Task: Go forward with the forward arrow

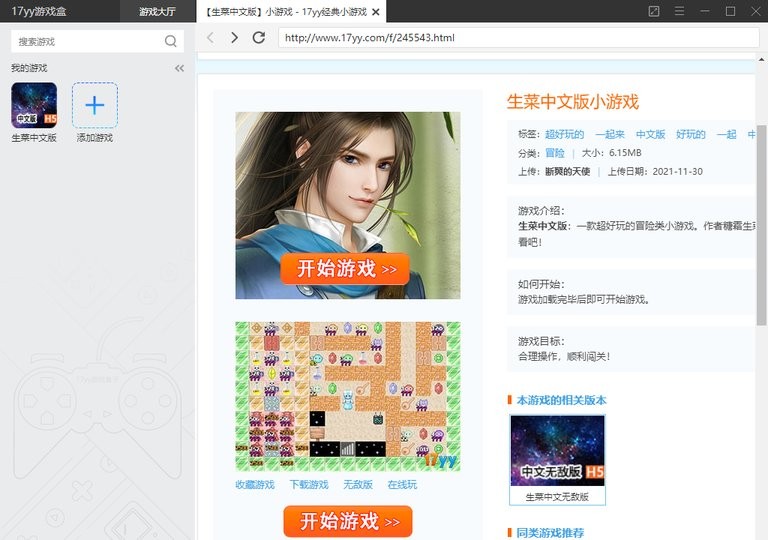Action: (x=234, y=38)
